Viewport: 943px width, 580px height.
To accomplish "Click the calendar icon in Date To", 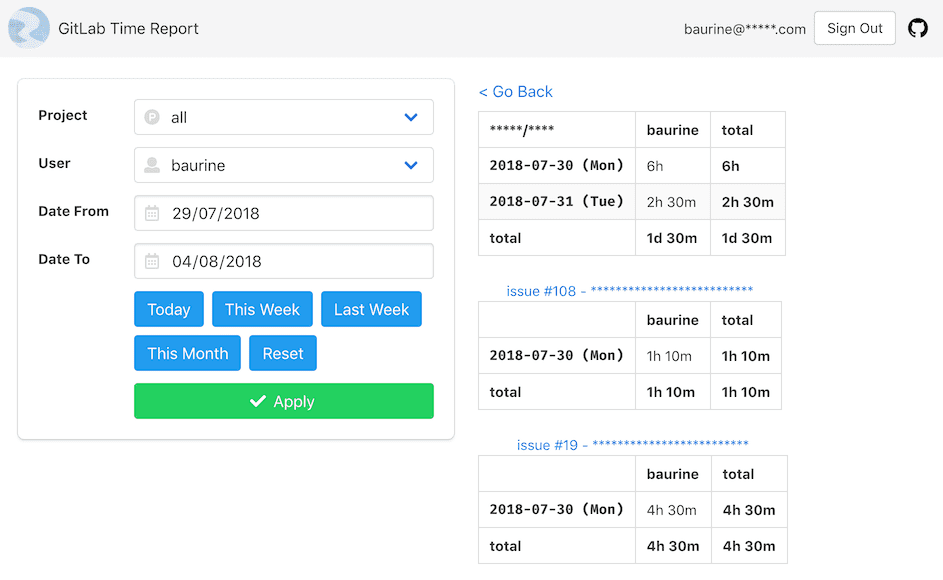I will point(152,261).
